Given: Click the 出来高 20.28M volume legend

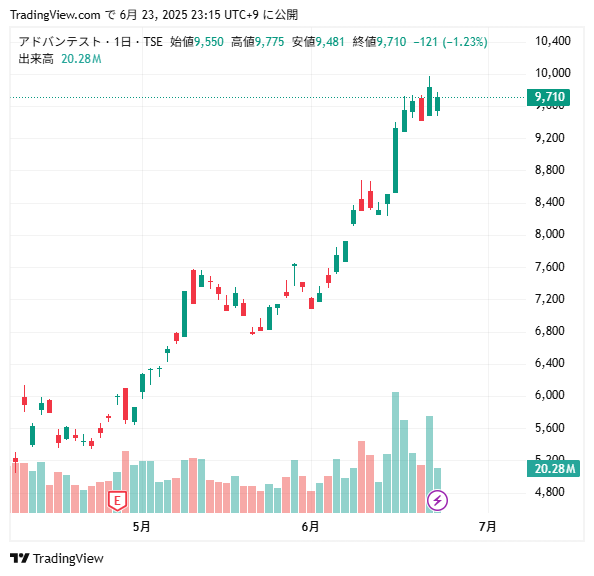Looking at the screenshot, I should pos(60,59).
